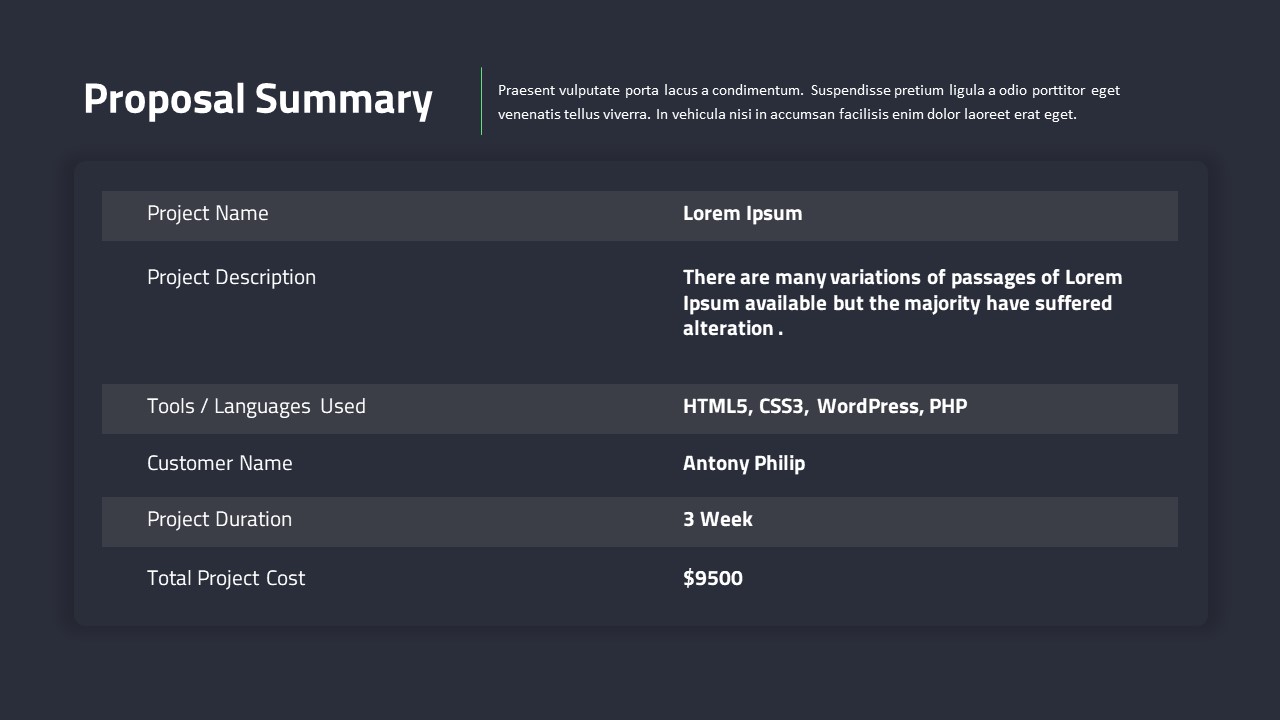Click the word alteration in the description
1280x720 pixels.
click(x=727, y=329)
